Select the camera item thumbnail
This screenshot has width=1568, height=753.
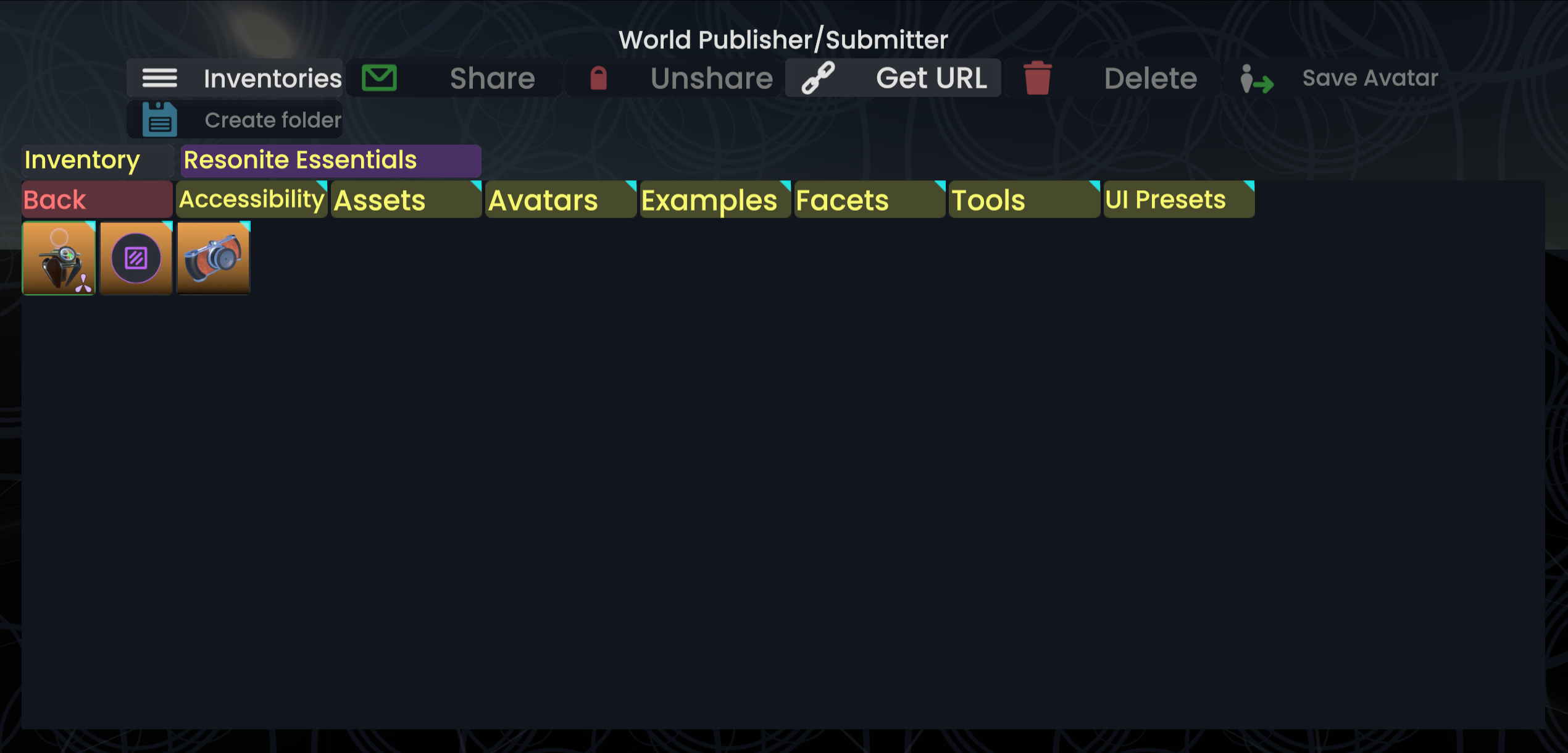[x=214, y=258]
